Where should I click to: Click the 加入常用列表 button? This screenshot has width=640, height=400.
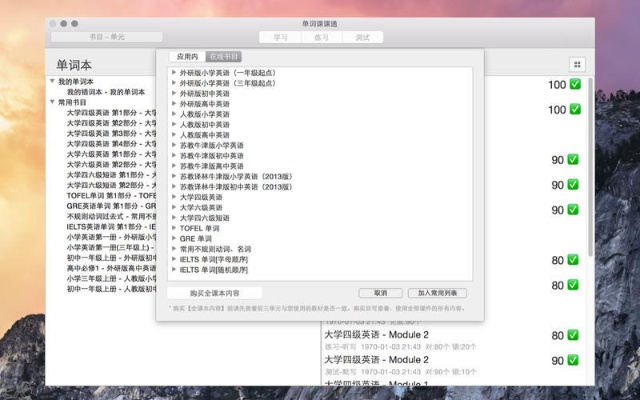tap(437, 293)
